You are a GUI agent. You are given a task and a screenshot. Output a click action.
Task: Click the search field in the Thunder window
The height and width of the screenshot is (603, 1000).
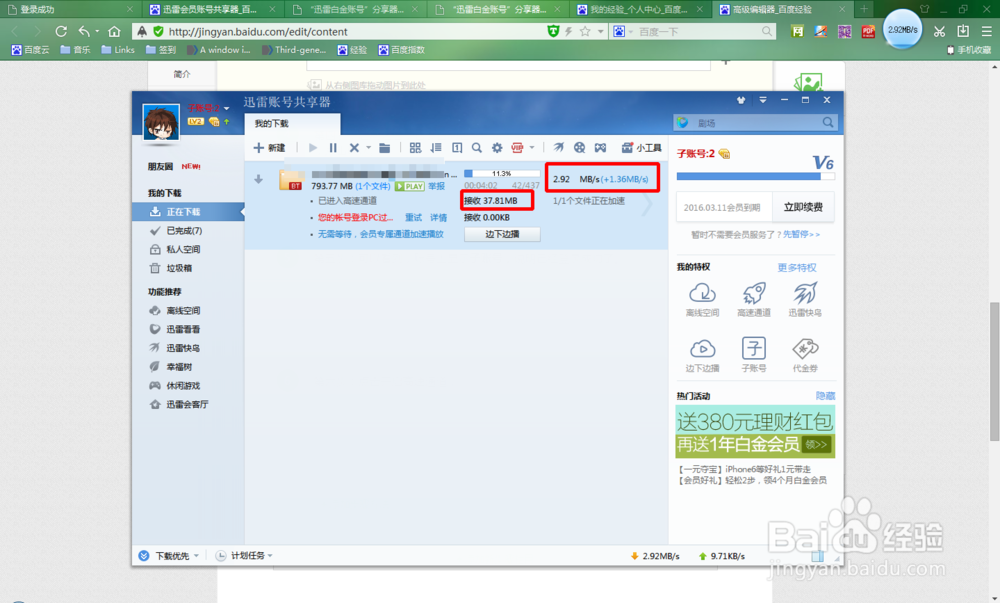pyautogui.click(x=755, y=122)
